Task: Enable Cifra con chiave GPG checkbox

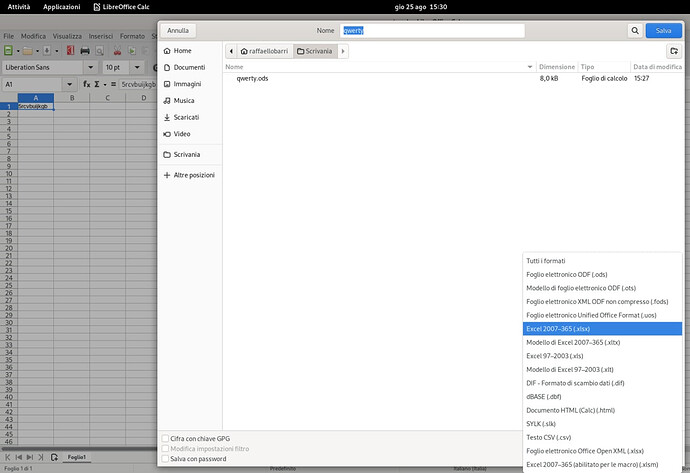Action: 165,438
